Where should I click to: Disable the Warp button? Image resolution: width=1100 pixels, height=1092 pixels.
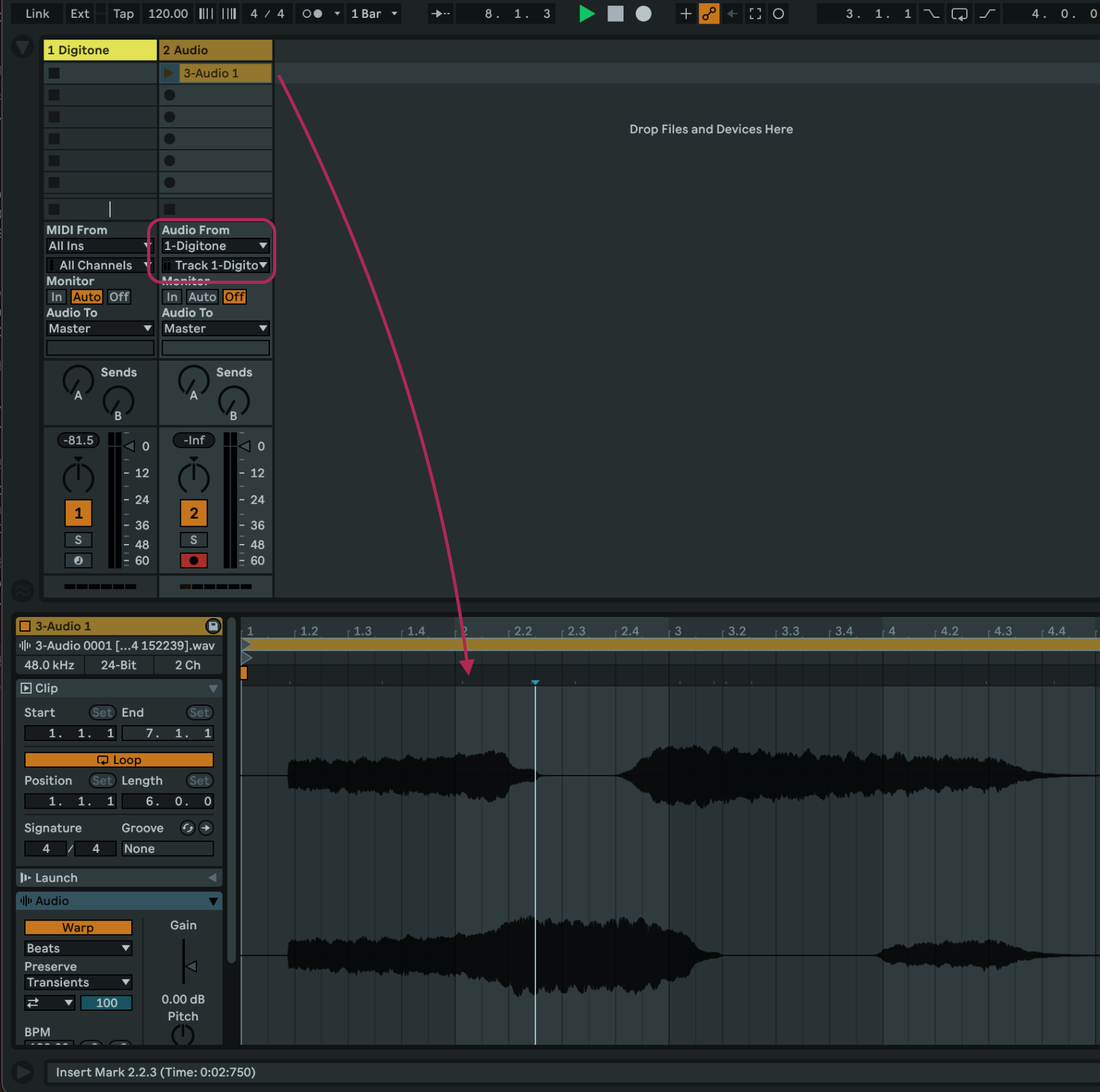point(78,927)
